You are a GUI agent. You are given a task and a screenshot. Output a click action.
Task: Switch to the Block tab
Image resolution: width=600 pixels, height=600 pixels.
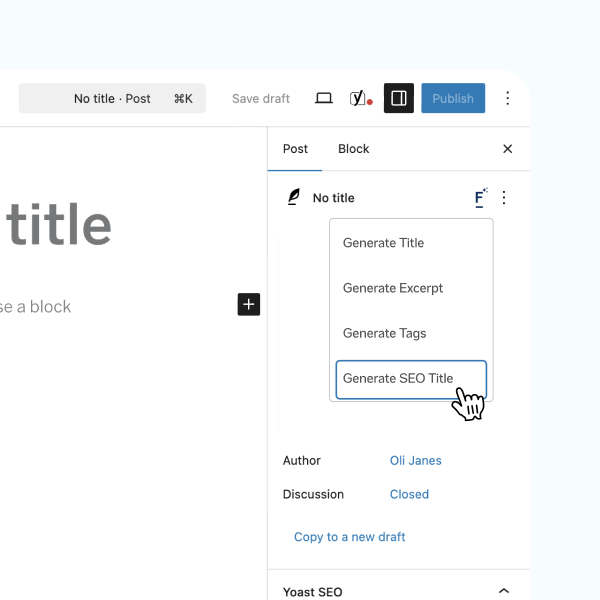[353, 149]
